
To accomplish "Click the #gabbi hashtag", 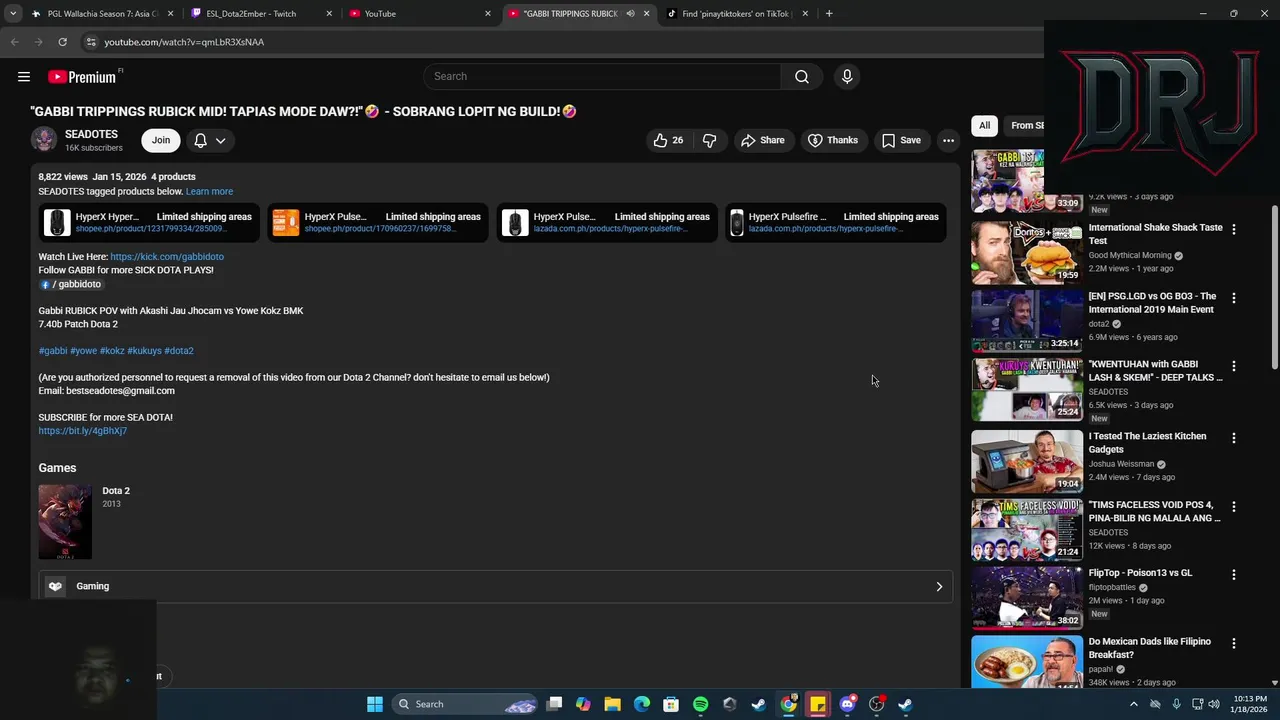I will pos(53,351).
